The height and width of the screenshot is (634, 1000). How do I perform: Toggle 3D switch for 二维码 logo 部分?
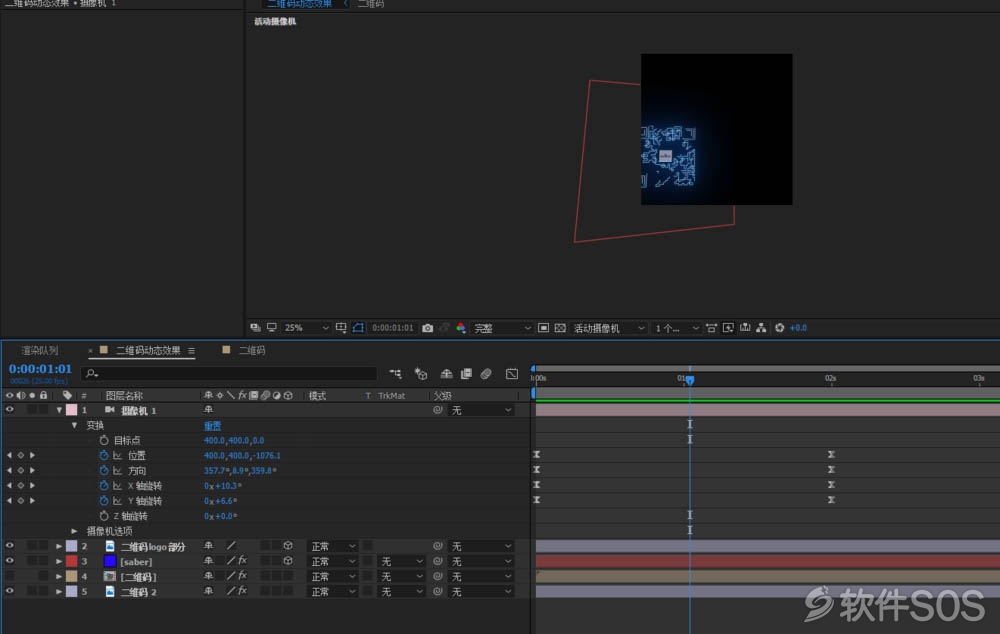point(288,546)
